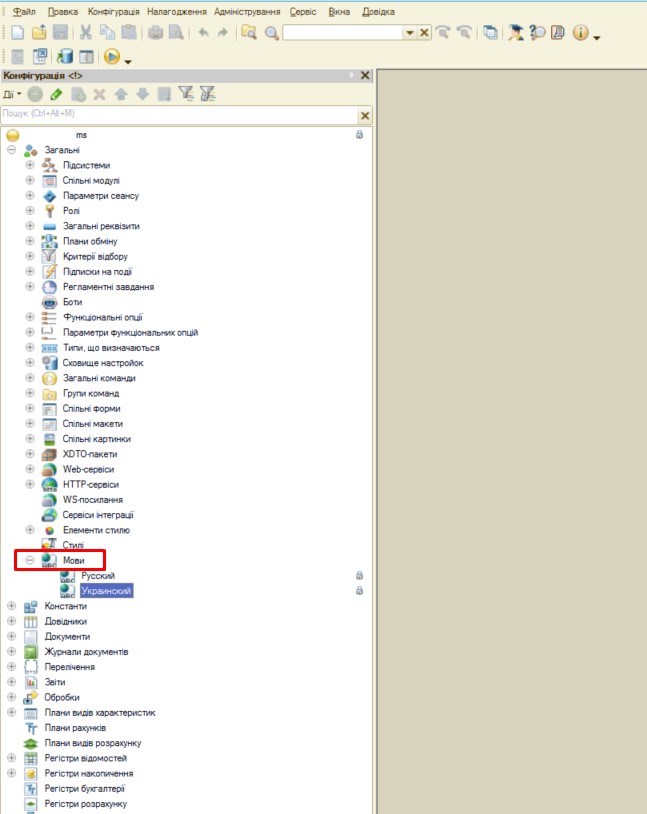This screenshot has height=814, width=647.
Task: Select the Спільні модулі tree item
Action: click(x=91, y=180)
